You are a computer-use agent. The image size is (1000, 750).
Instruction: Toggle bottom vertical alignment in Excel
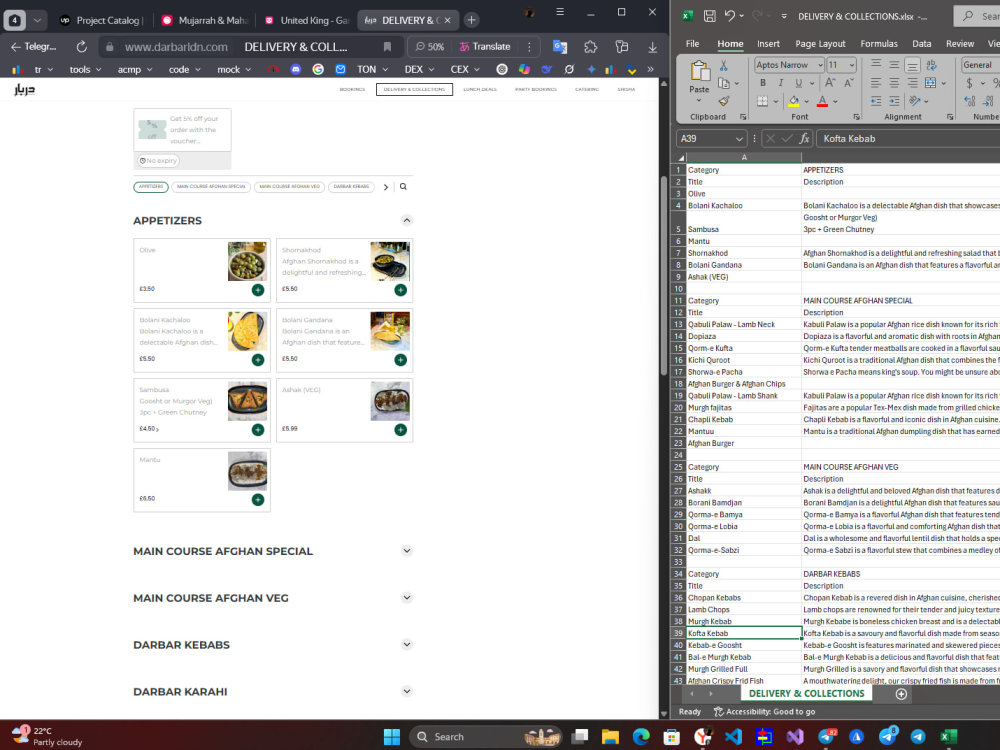[913, 65]
